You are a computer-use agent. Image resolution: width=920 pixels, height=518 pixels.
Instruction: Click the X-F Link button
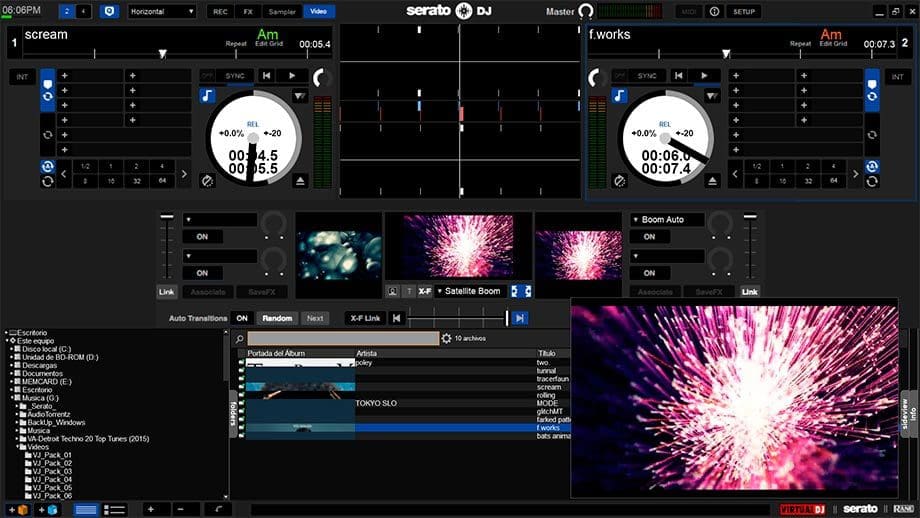365,318
